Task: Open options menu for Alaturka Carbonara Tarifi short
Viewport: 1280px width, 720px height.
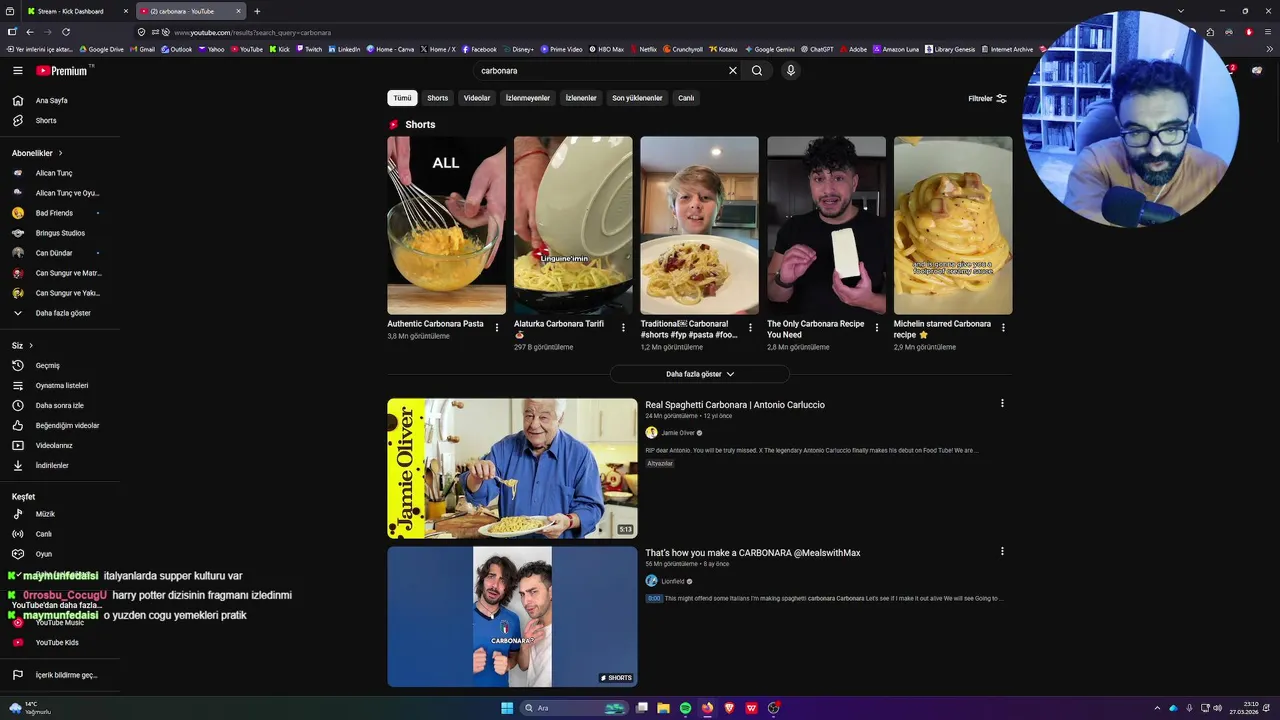Action: [x=623, y=327]
